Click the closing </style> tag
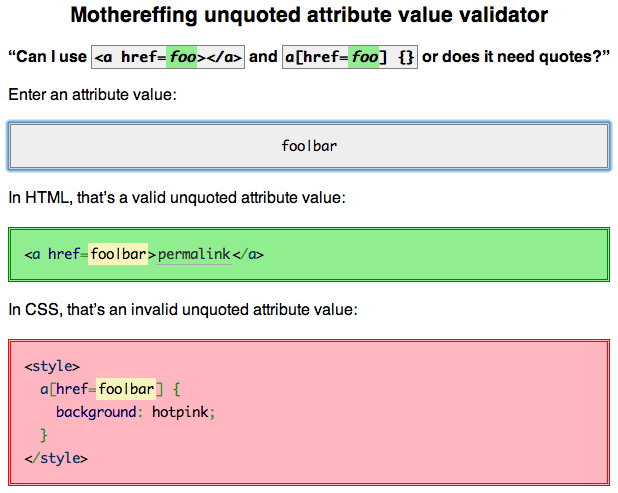Image resolution: width=618 pixels, height=493 pixels. click(56, 458)
